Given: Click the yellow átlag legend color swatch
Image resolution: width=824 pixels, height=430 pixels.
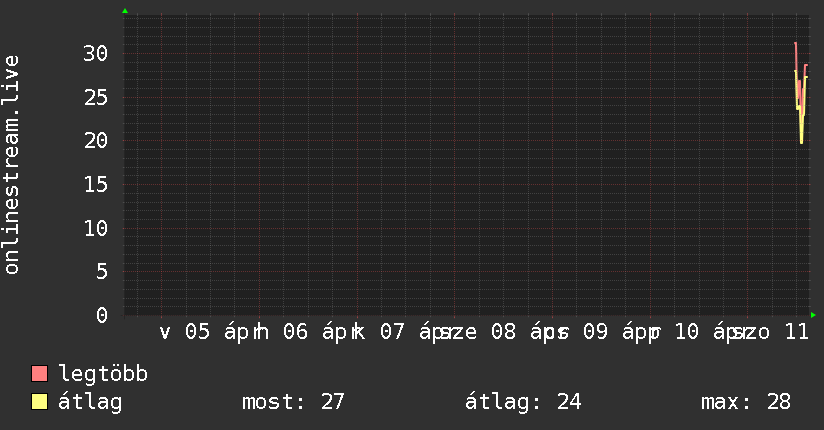Looking at the screenshot, I should (x=39, y=402).
